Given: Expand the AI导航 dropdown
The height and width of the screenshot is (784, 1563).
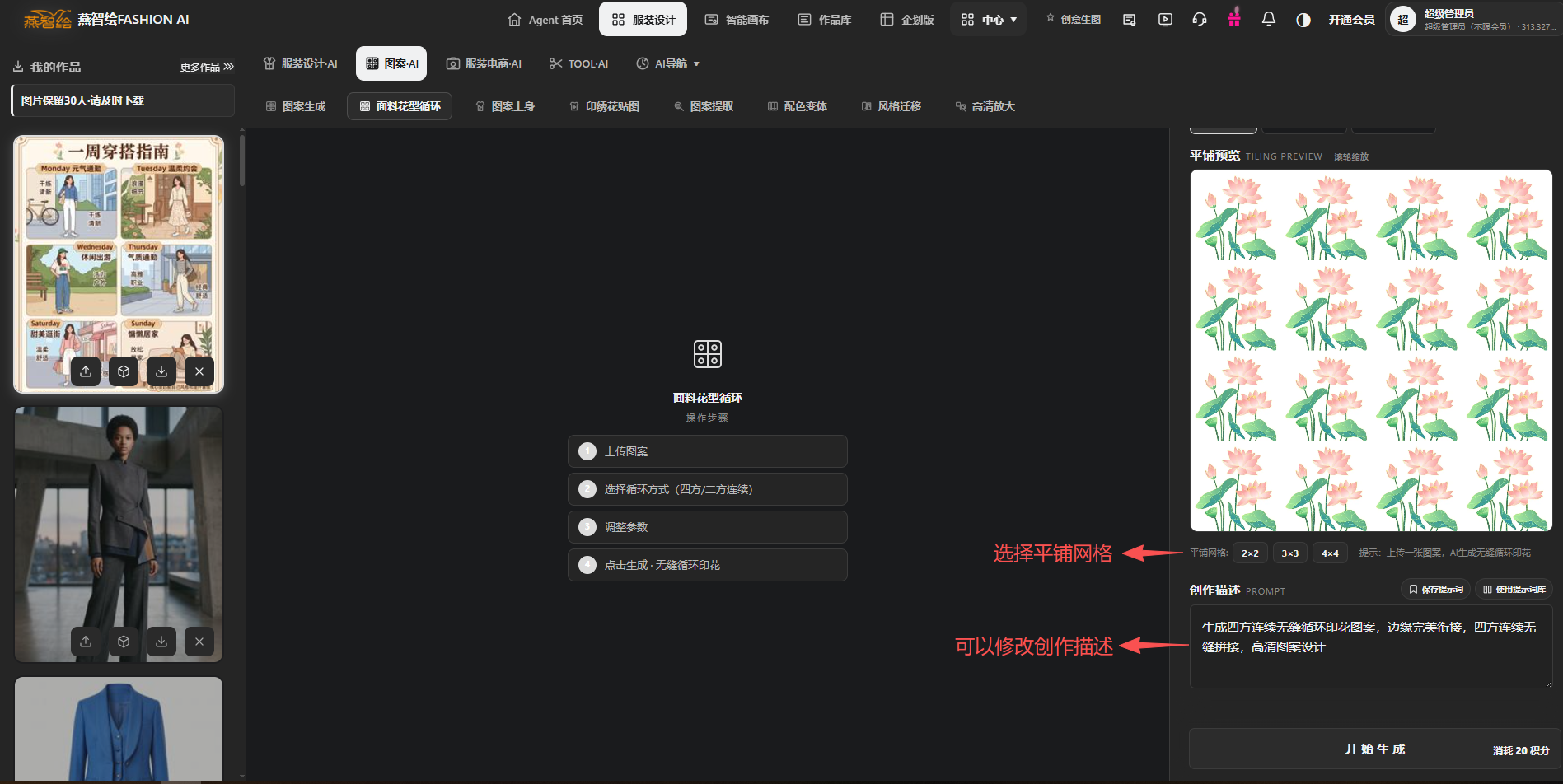Looking at the screenshot, I should 668,63.
